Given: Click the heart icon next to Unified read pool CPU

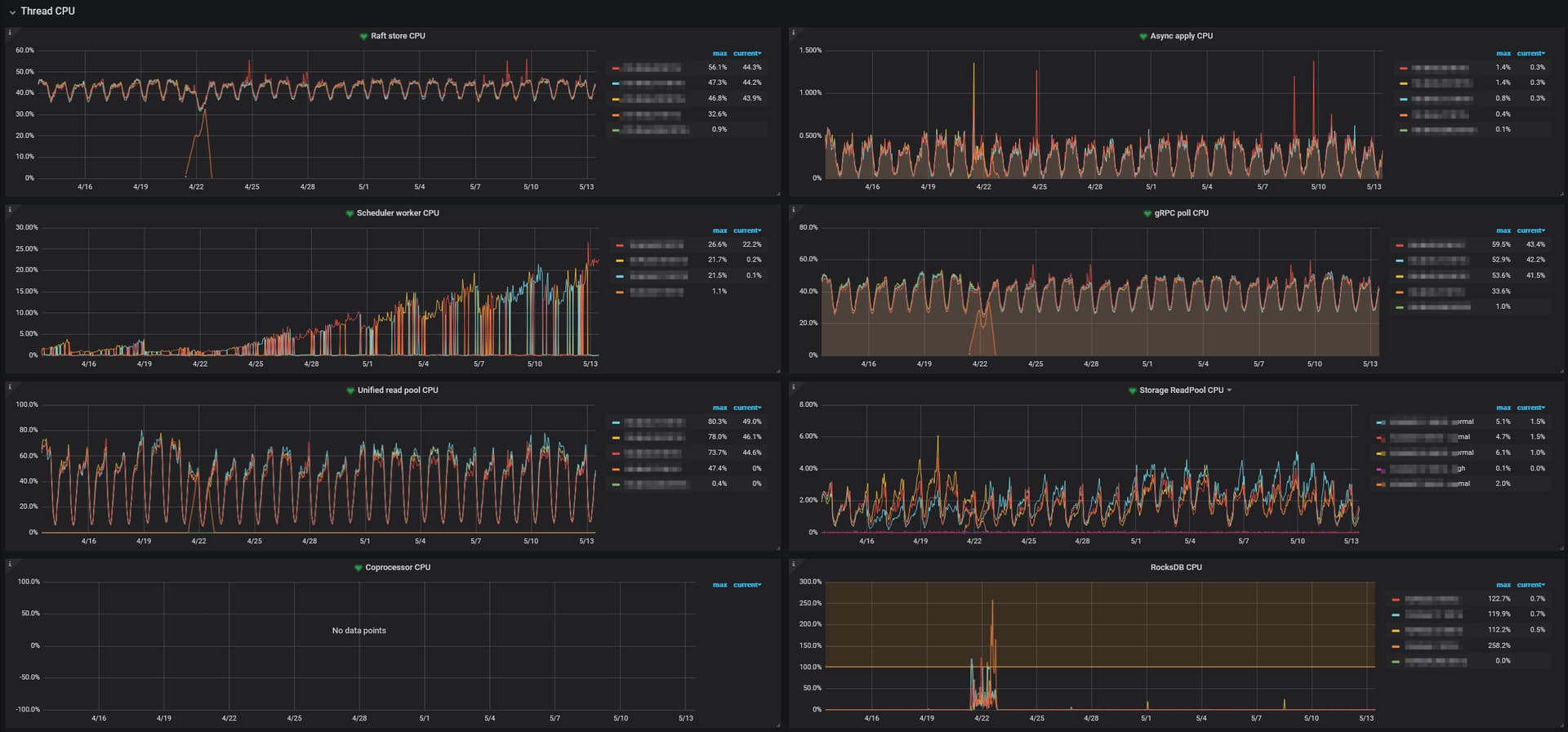Looking at the screenshot, I should point(350,391).
